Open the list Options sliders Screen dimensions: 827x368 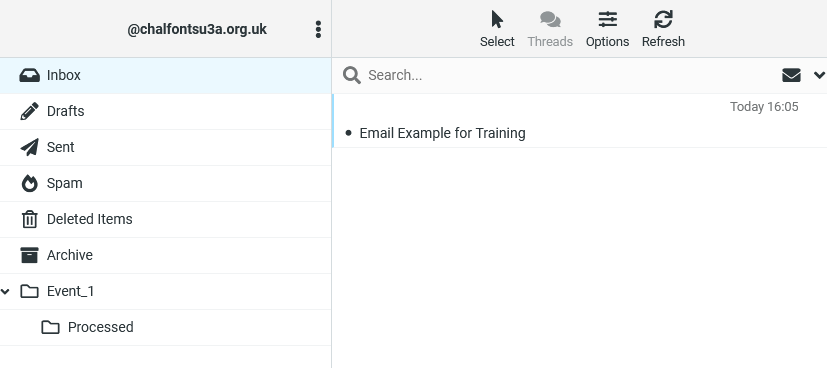coord(607,30)
